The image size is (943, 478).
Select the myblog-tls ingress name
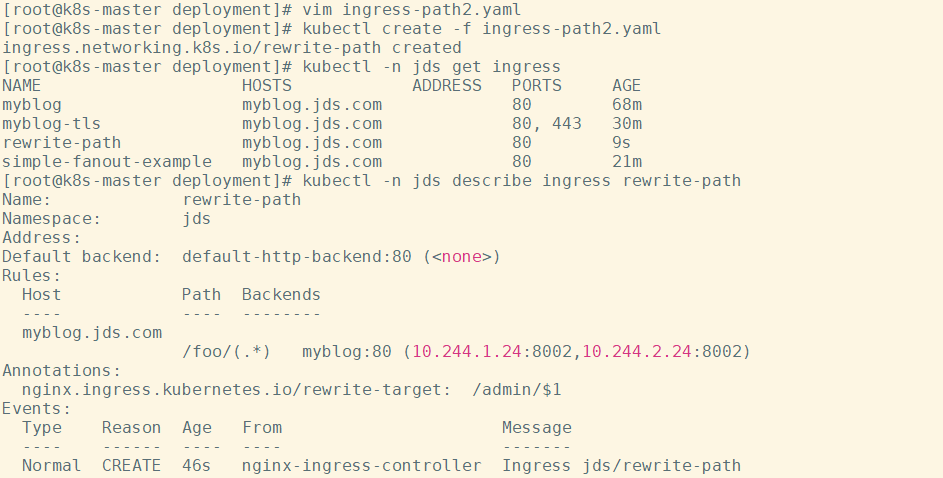coord(51,123)
